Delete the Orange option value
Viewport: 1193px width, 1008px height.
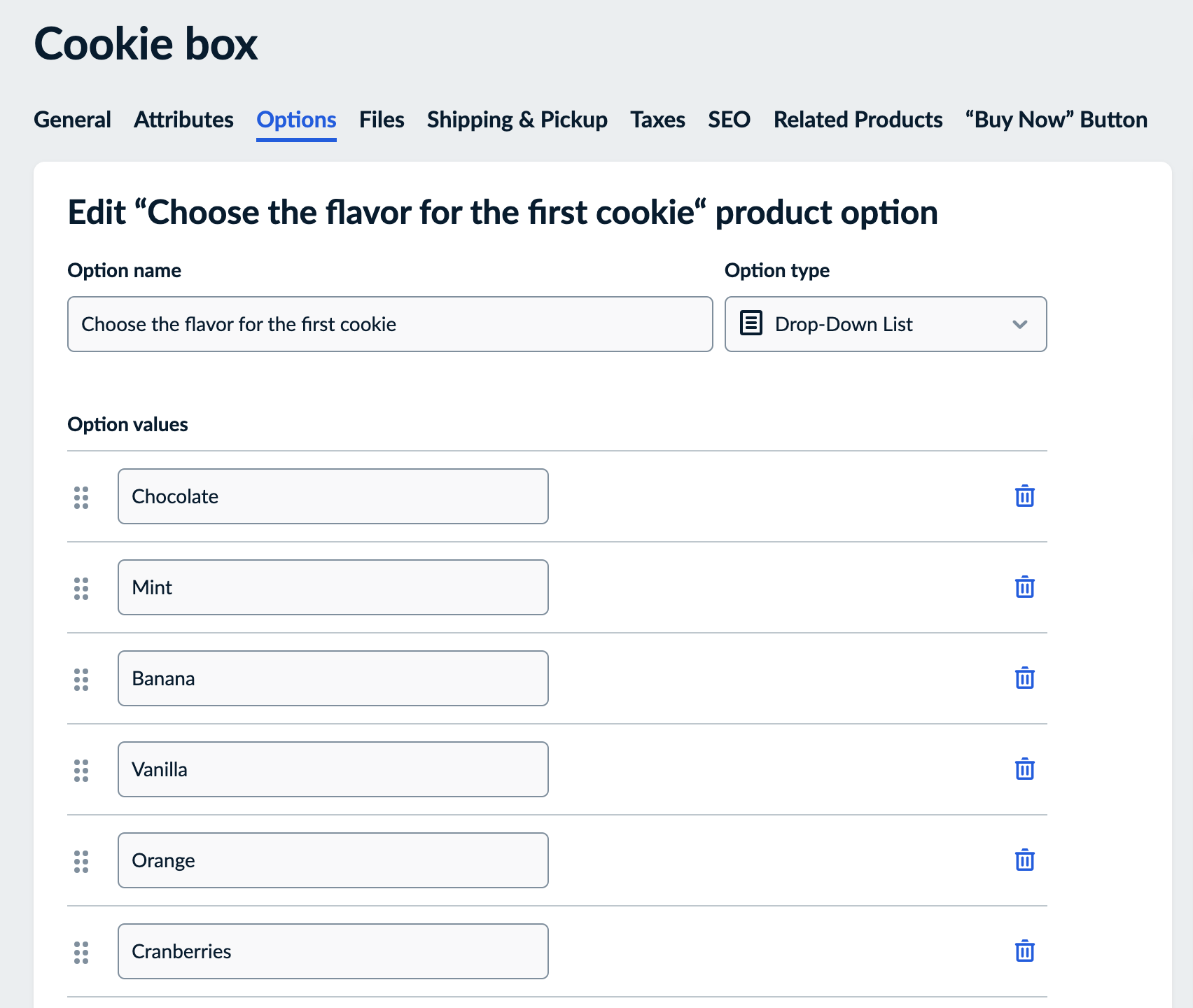[1024, 860]
